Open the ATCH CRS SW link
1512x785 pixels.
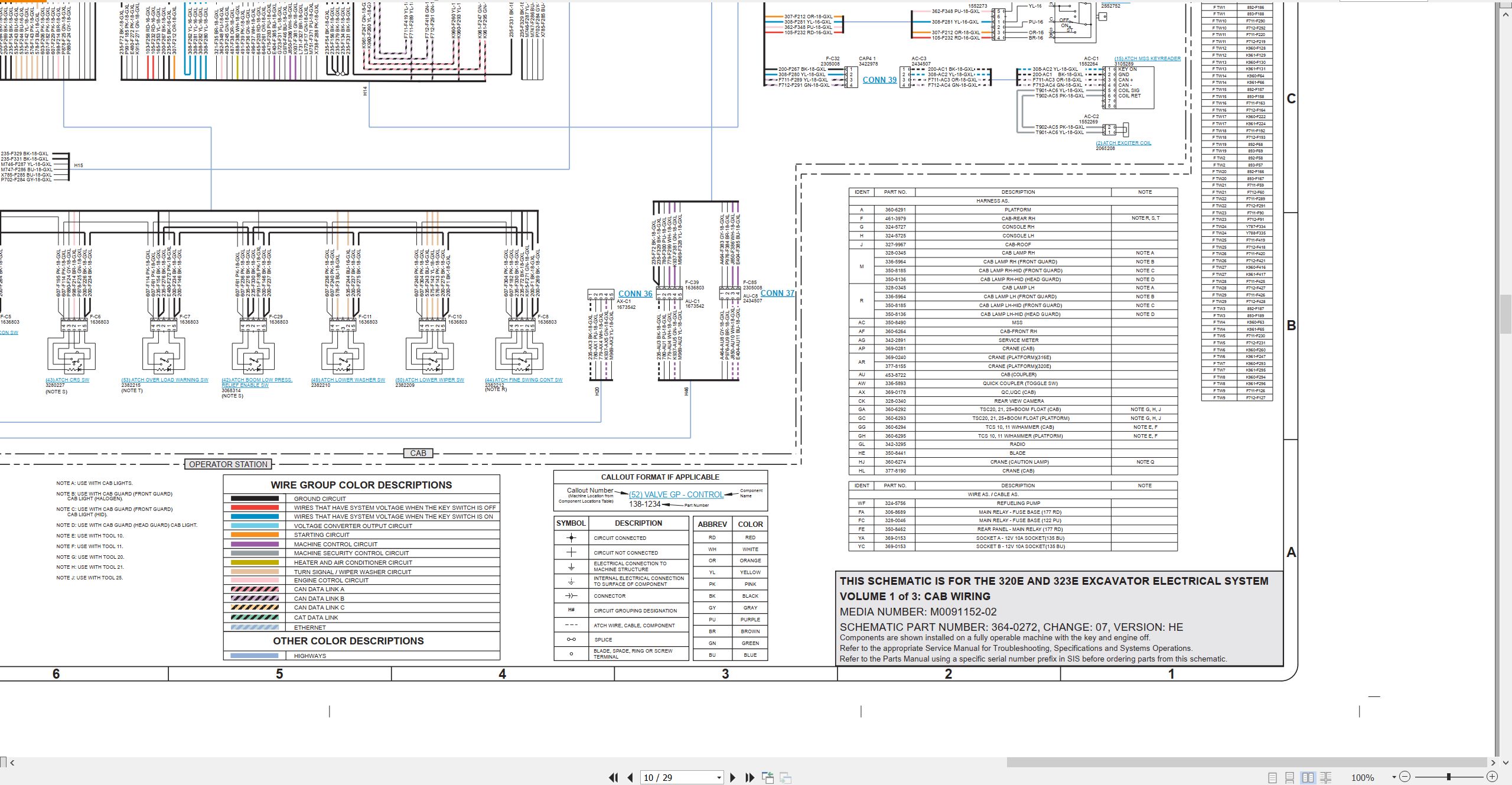67,380
